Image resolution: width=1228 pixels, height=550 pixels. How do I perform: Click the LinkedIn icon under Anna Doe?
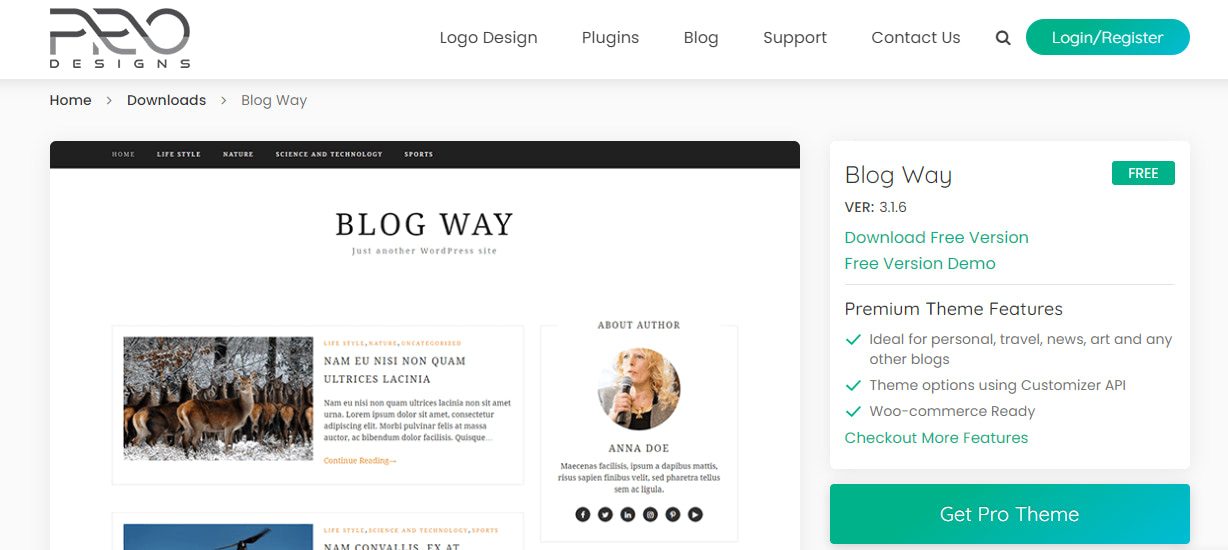(628, 514)
